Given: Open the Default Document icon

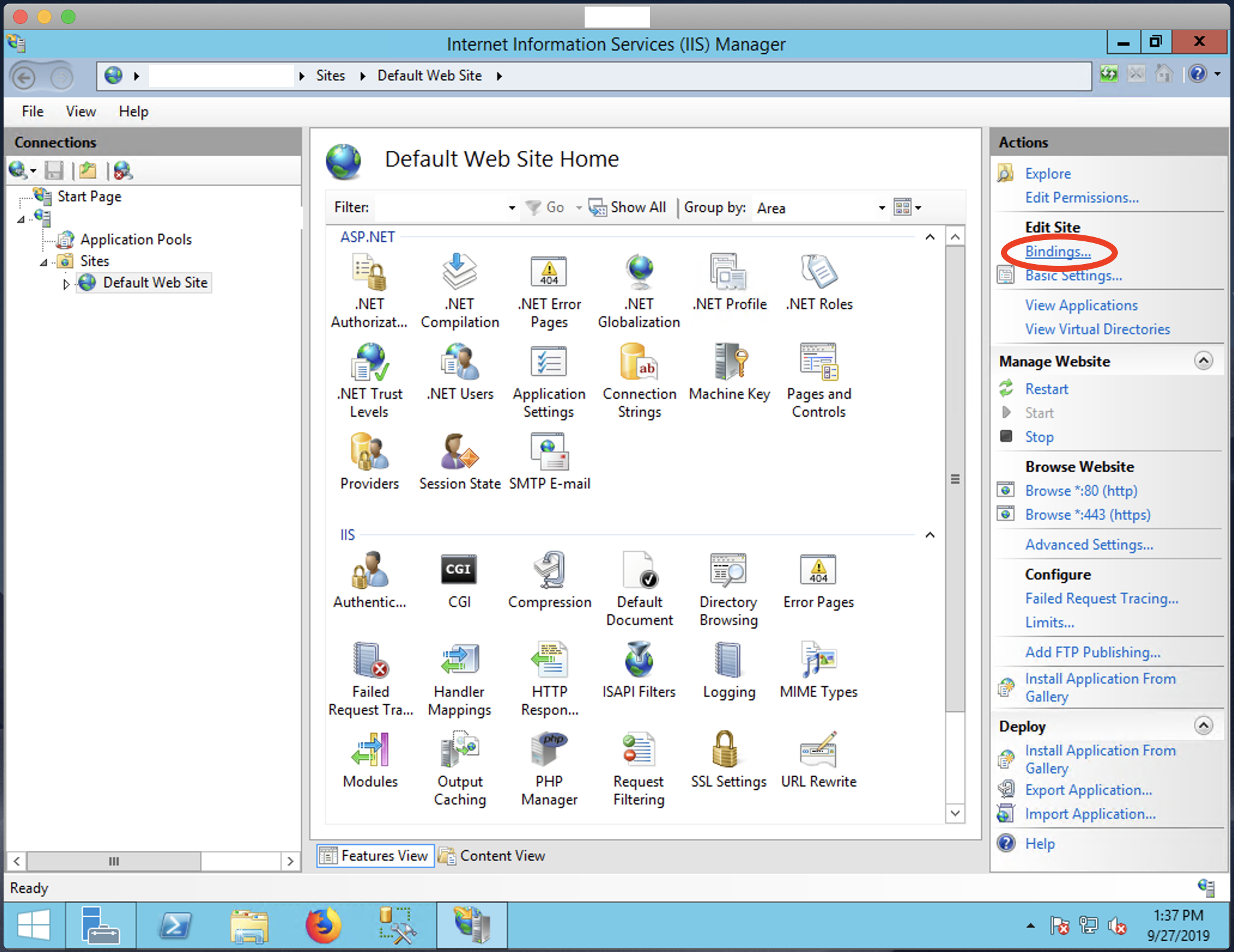Looking at the screenshot, I should tap(639, 571).
